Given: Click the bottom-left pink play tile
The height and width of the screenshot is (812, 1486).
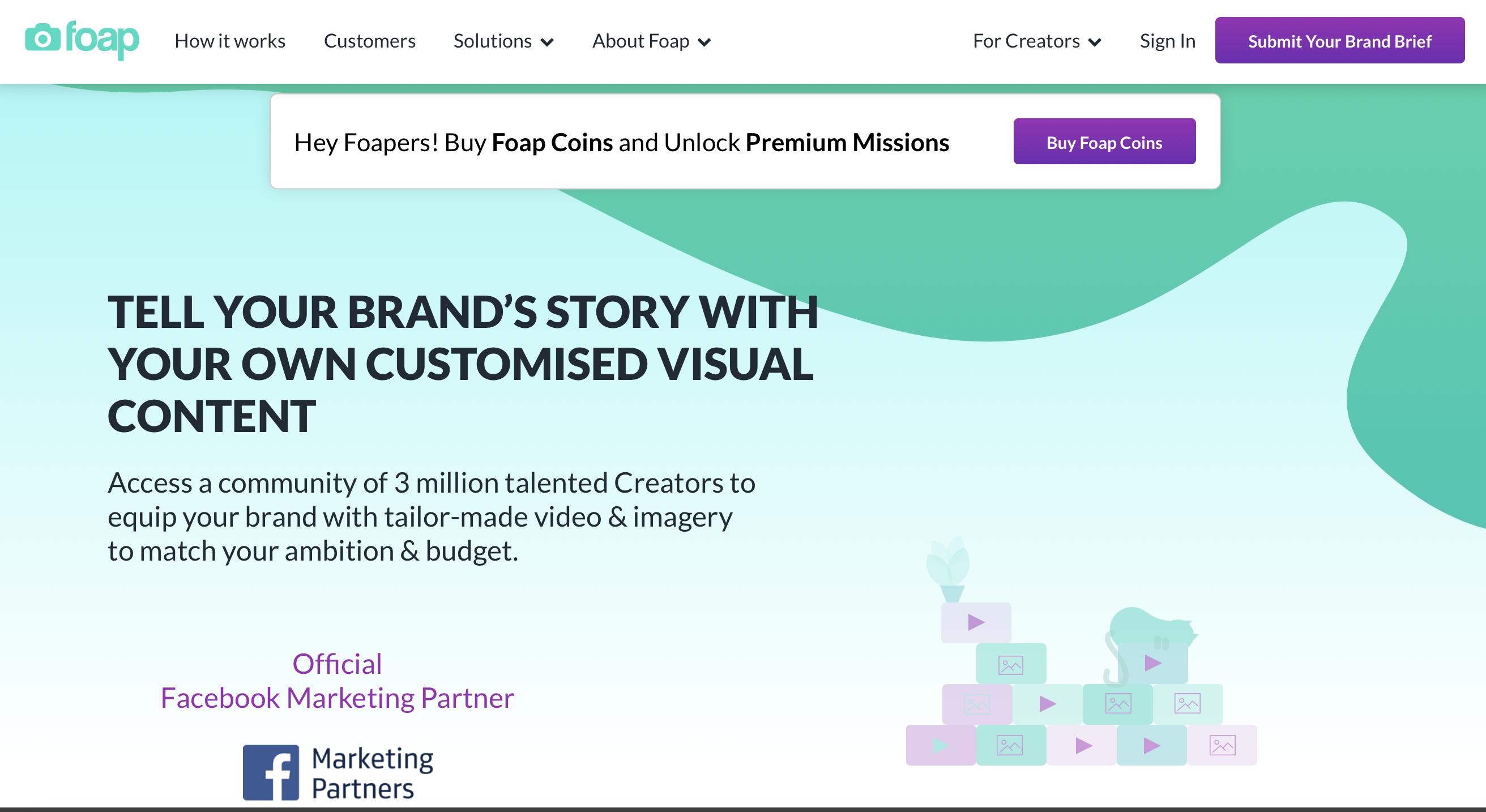Looking at the screenshot, I should pos(940,745).
